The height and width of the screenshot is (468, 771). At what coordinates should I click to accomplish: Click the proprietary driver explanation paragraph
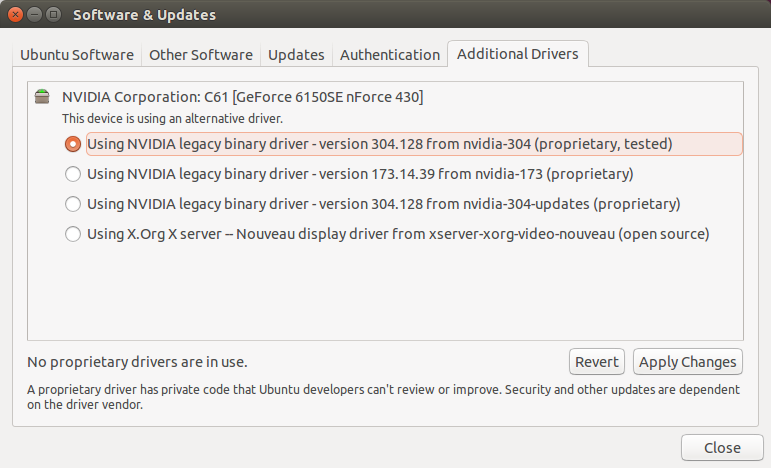click(384, 397)
